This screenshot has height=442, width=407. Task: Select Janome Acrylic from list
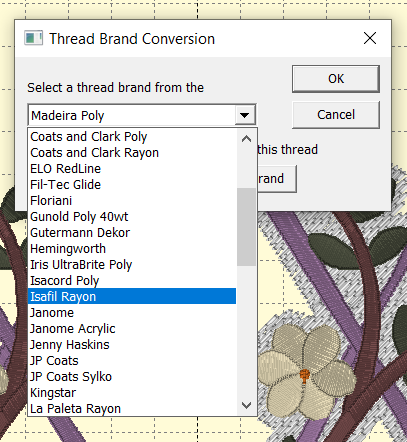point(132,329)
